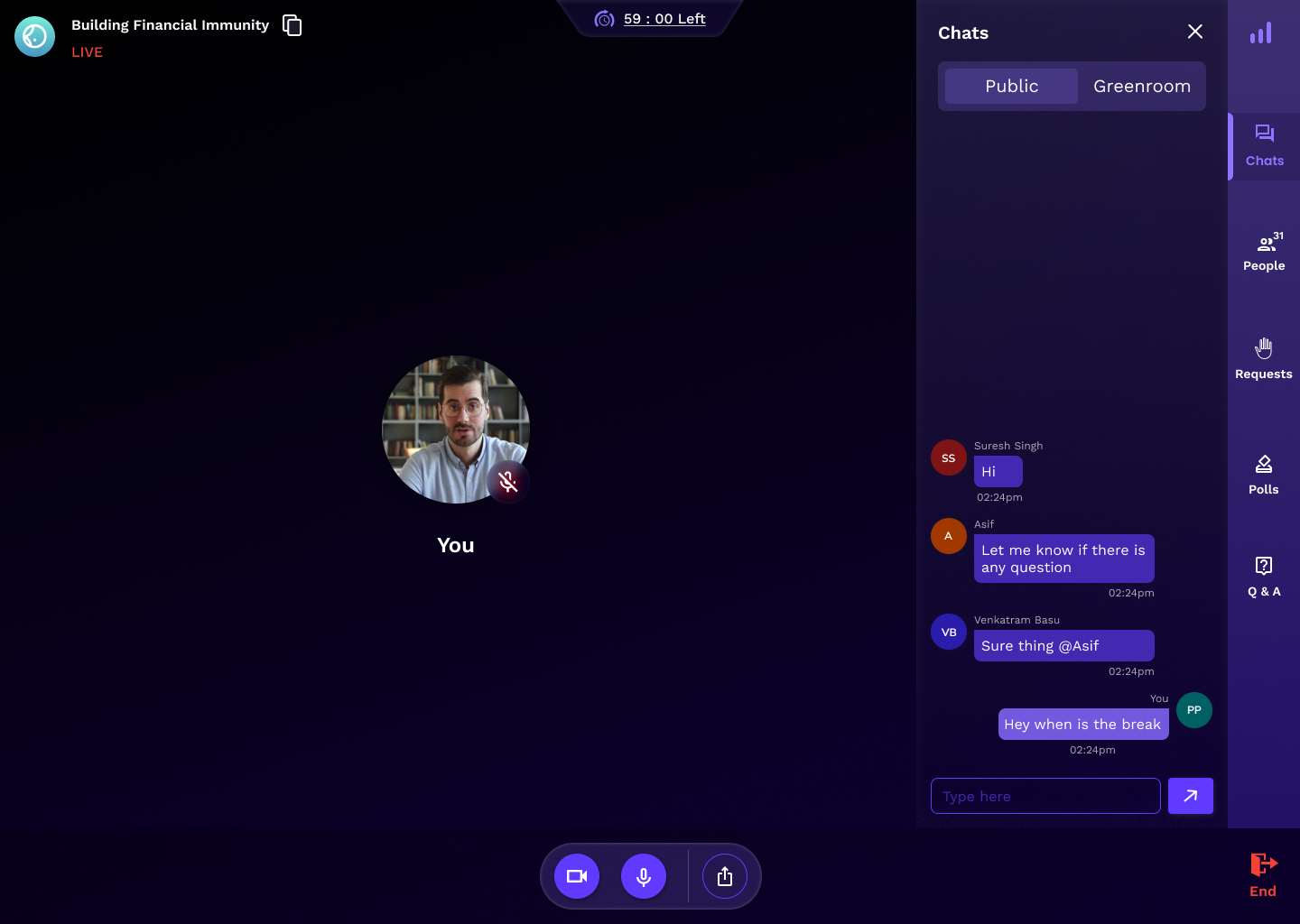
Task: Click the 59 : 00 Left timer
Action: coord(651,19)
